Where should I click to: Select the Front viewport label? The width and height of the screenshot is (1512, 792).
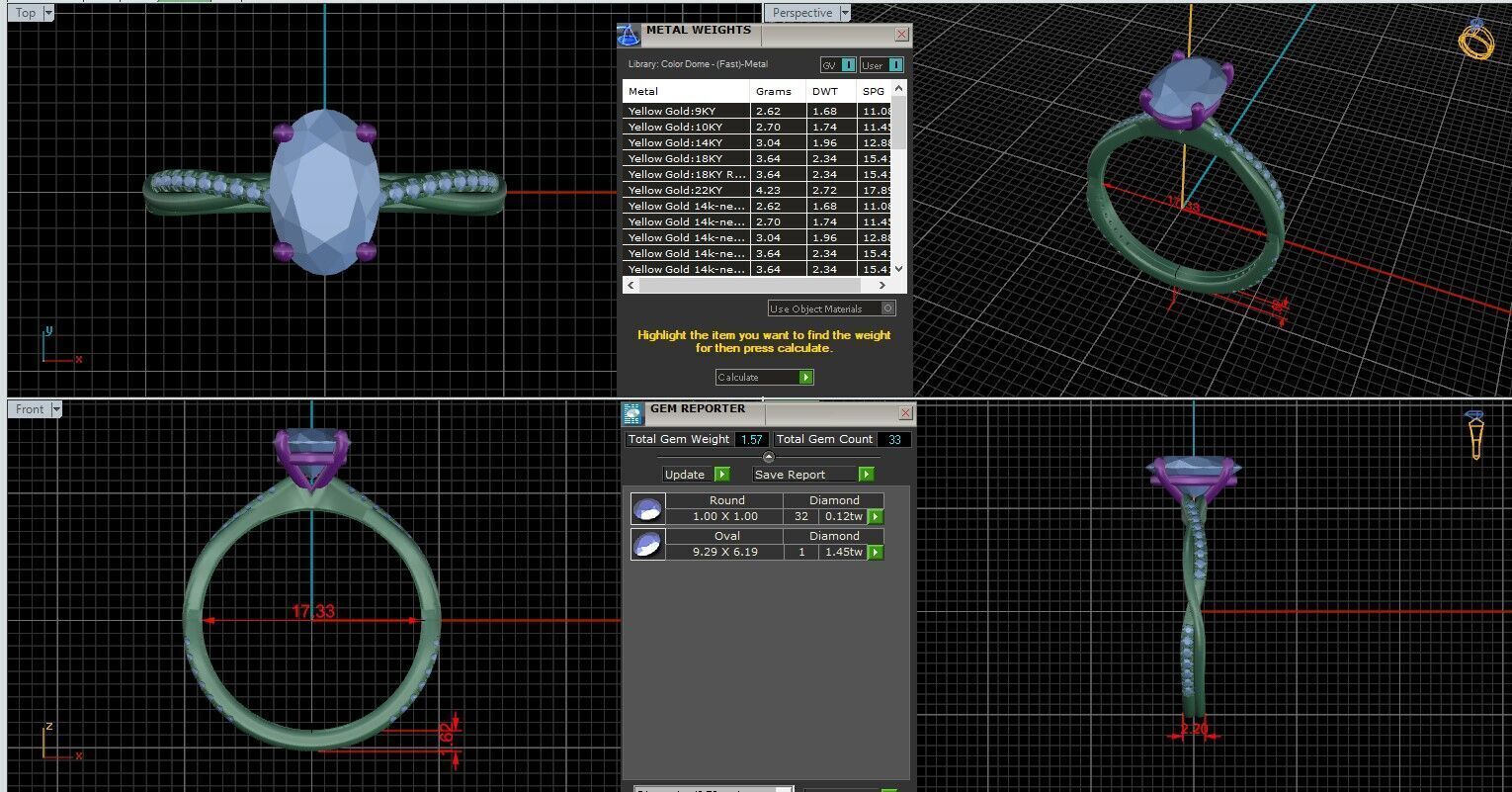[x=30, y=409]
